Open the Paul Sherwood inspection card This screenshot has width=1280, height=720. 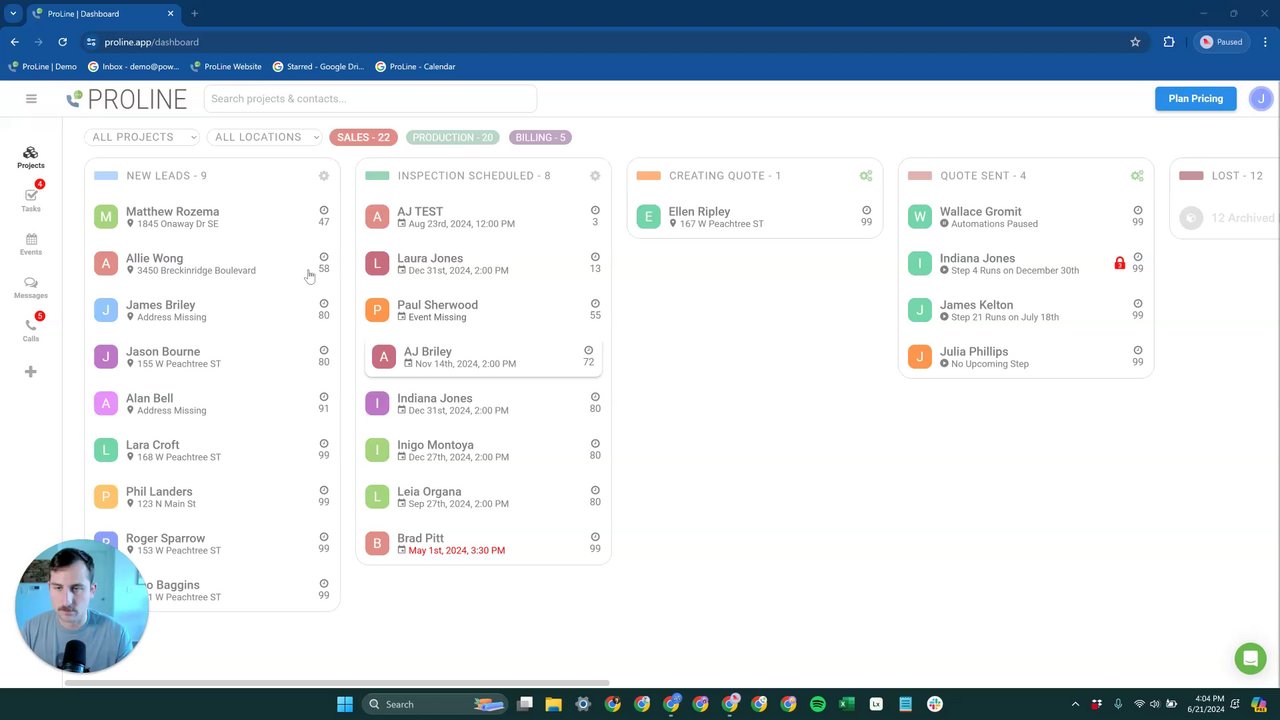(483, 310)
